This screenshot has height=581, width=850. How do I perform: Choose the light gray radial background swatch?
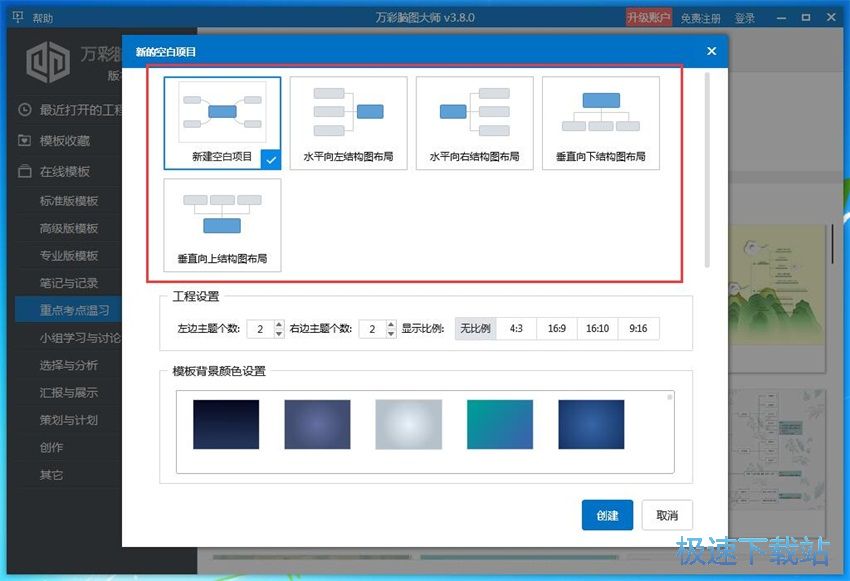(409, 424)
